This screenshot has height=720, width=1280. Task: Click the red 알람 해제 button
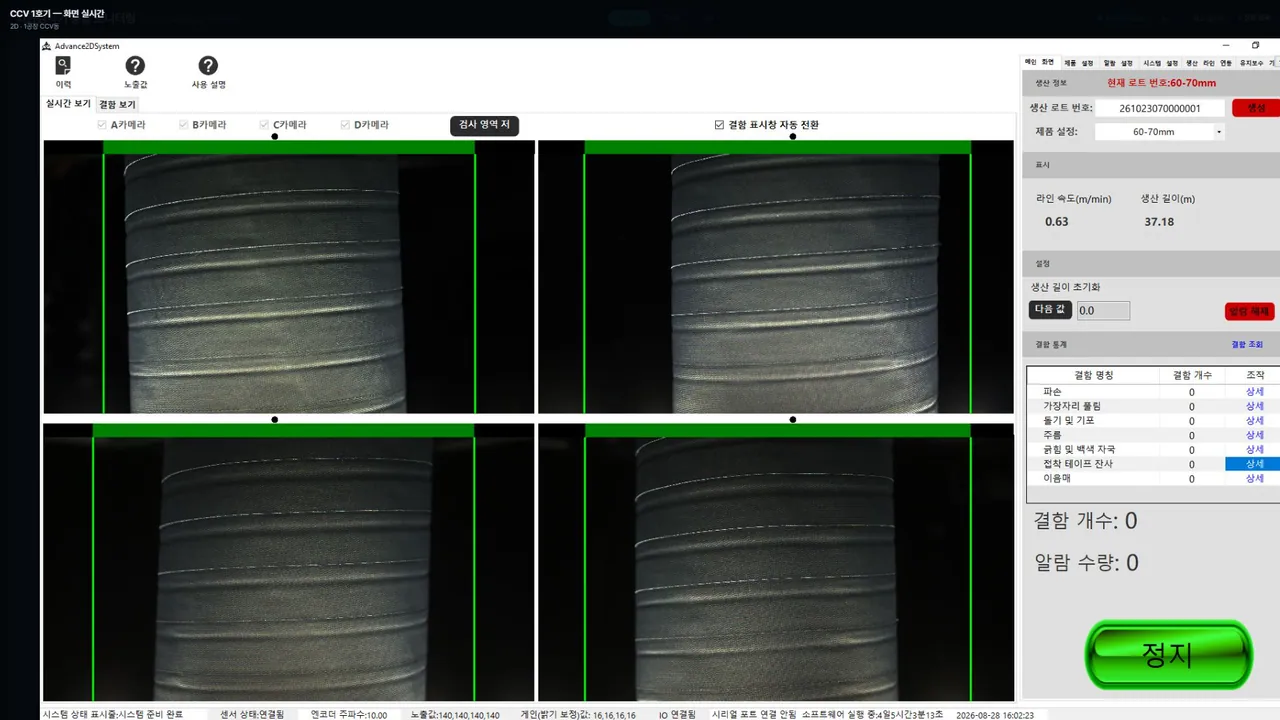1249,311
